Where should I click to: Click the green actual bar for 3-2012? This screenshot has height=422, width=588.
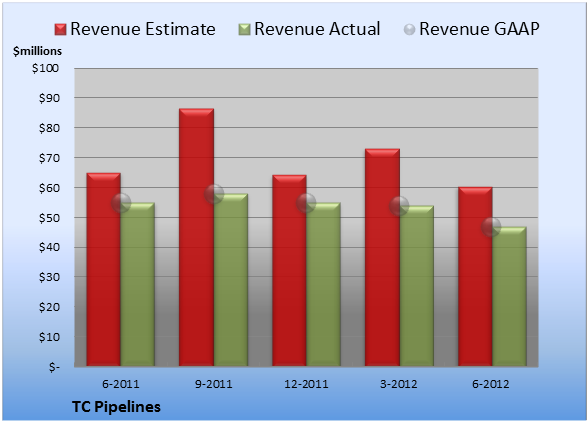416,286
